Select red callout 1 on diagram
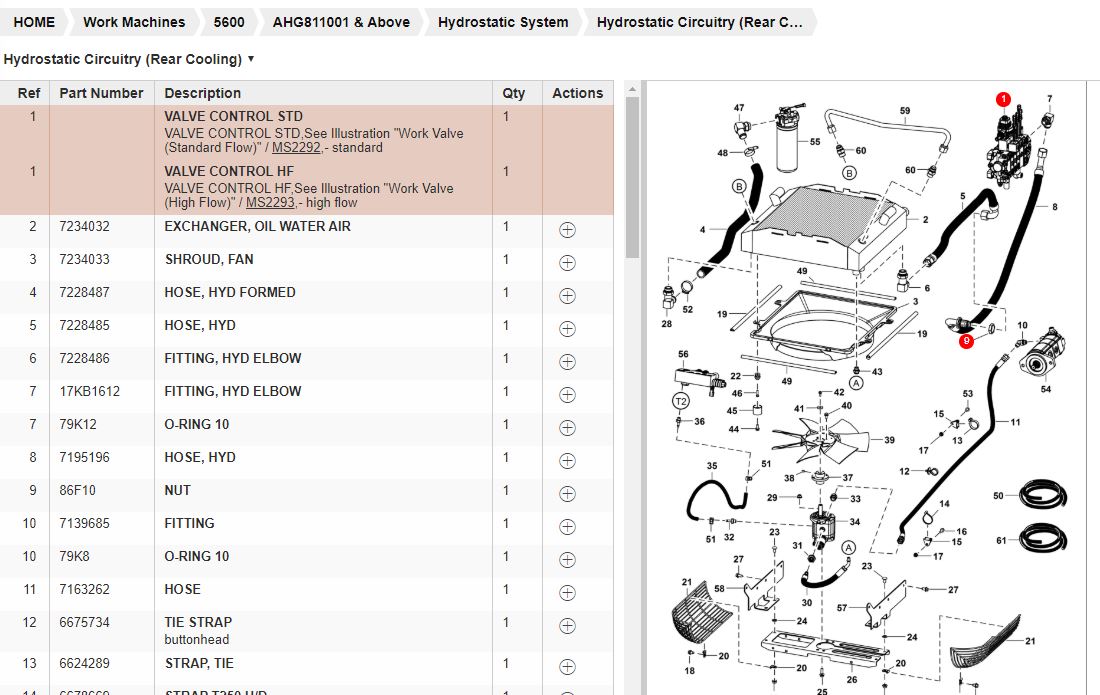 pos(1003,100)
